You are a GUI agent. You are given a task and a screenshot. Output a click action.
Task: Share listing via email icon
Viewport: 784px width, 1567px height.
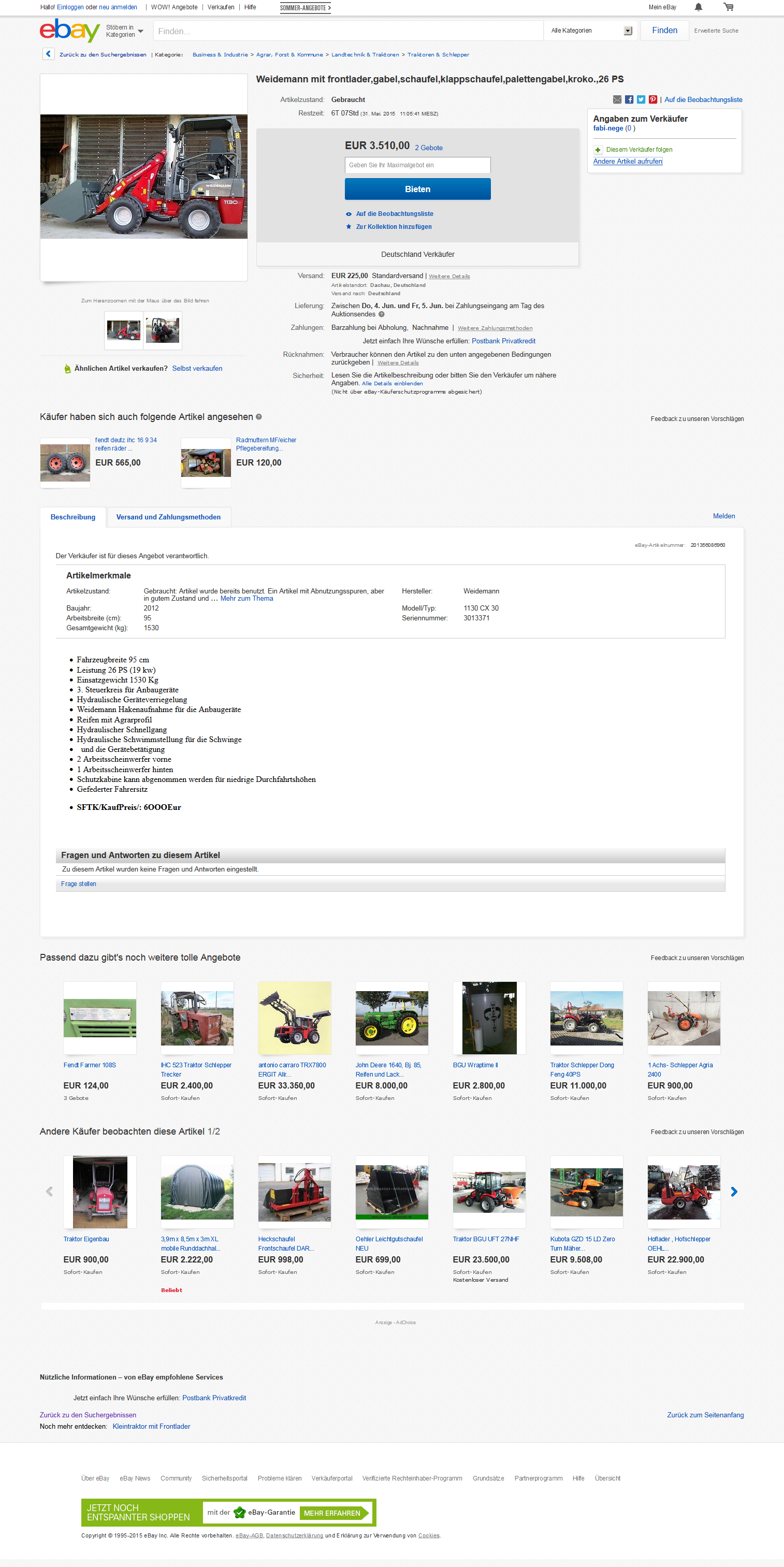tap(617, 100)
